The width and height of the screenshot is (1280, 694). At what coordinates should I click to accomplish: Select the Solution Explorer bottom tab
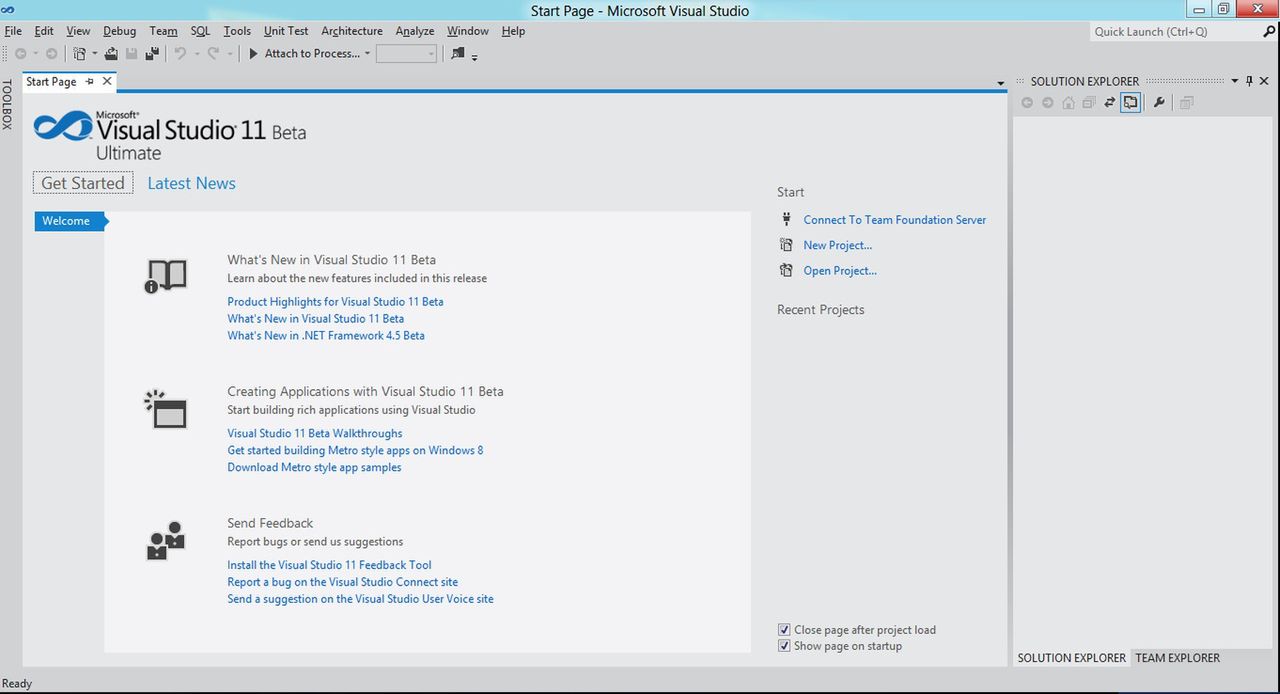tap(1071, 658)
